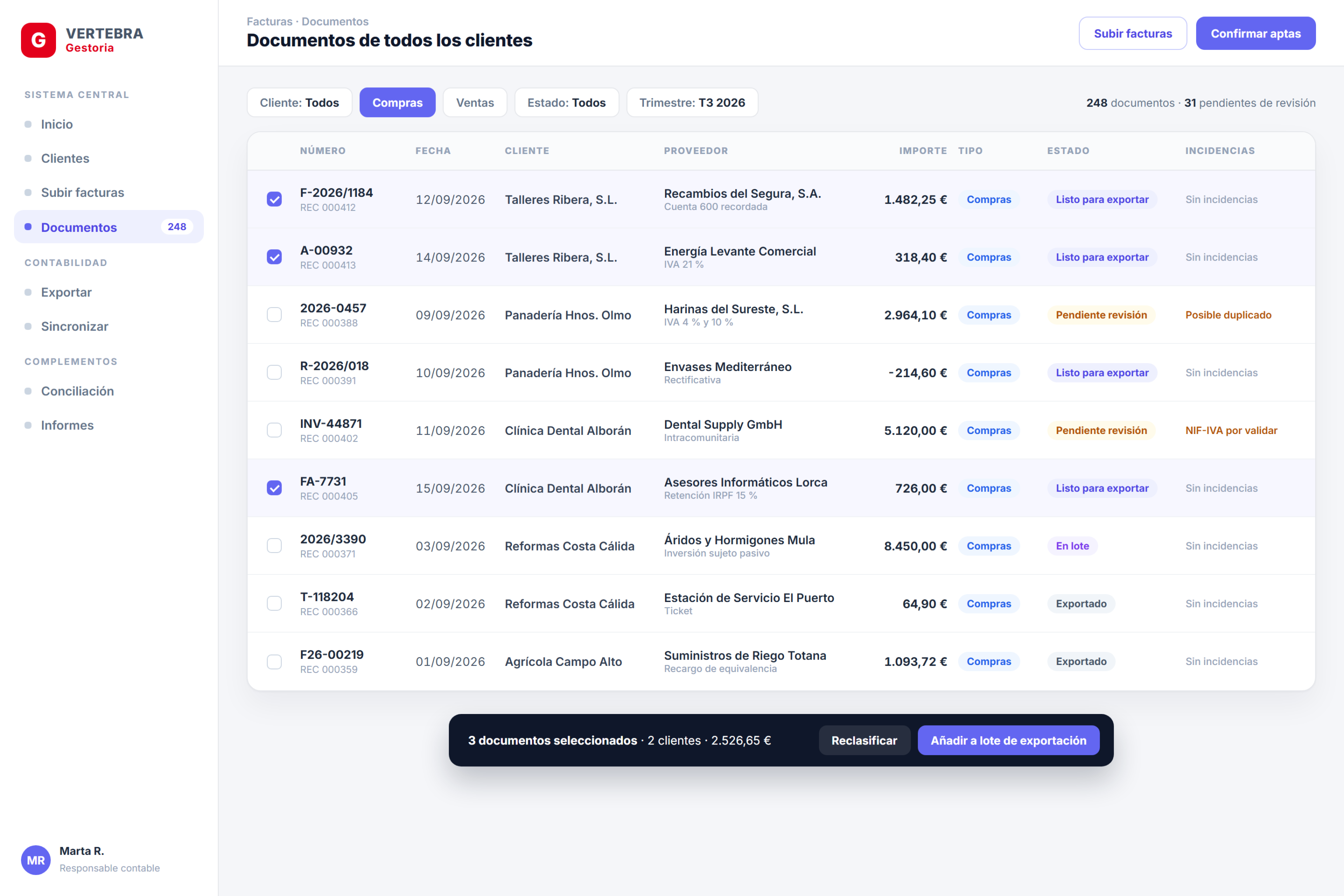Click the amount 8.450,00 €
The width and height of the screenshot is (1344, 896).
click(x=916, y=546)
